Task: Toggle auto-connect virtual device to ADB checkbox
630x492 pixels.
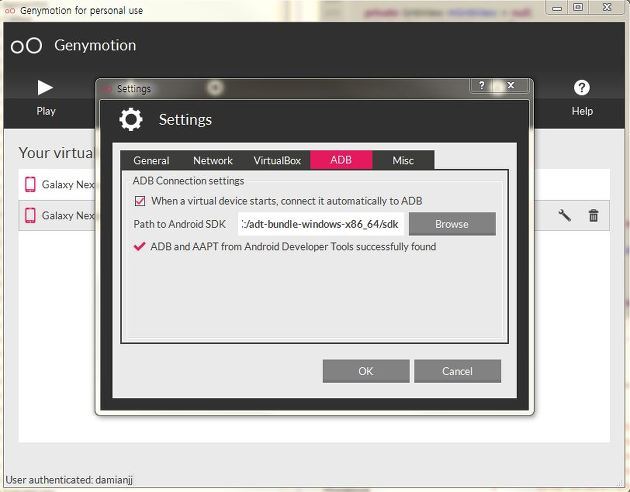Action: coord(140,201)
